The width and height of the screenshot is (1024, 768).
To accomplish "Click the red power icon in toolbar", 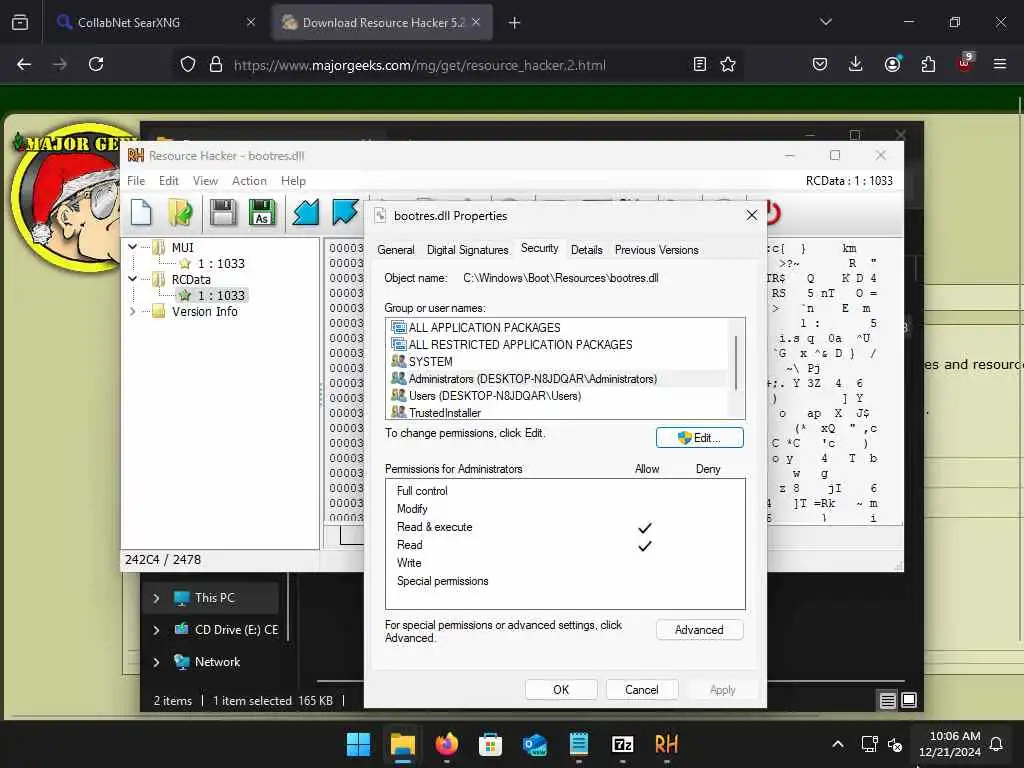I will point(773,213).
